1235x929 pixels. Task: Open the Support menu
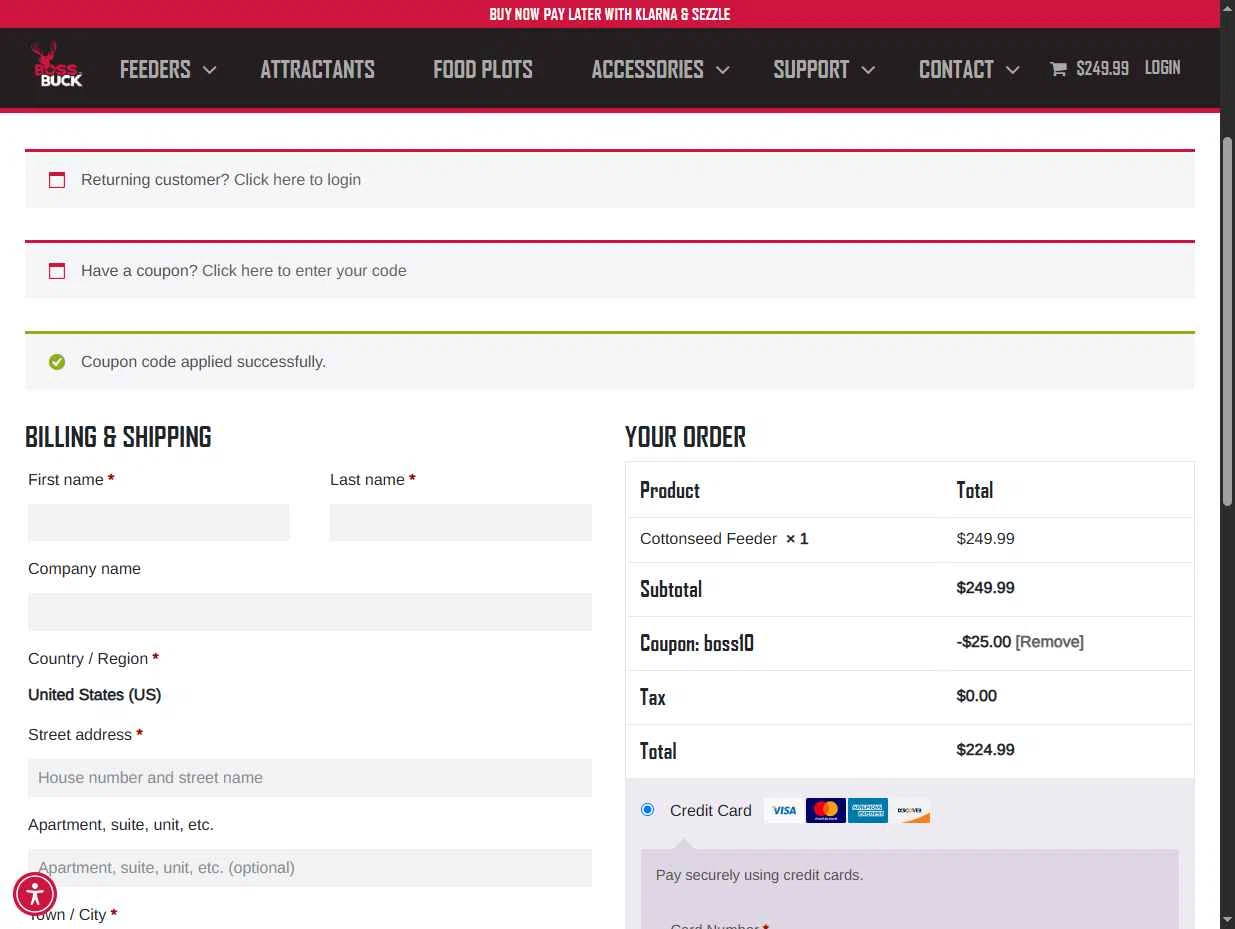click(811, 69)
